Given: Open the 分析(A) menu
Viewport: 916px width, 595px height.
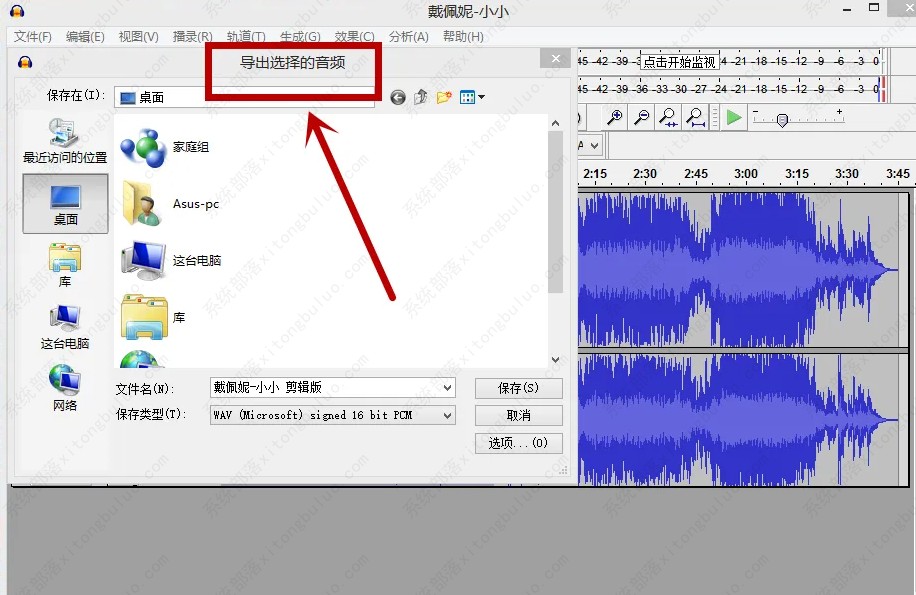Looking at the screenshot, I should 408,37.
